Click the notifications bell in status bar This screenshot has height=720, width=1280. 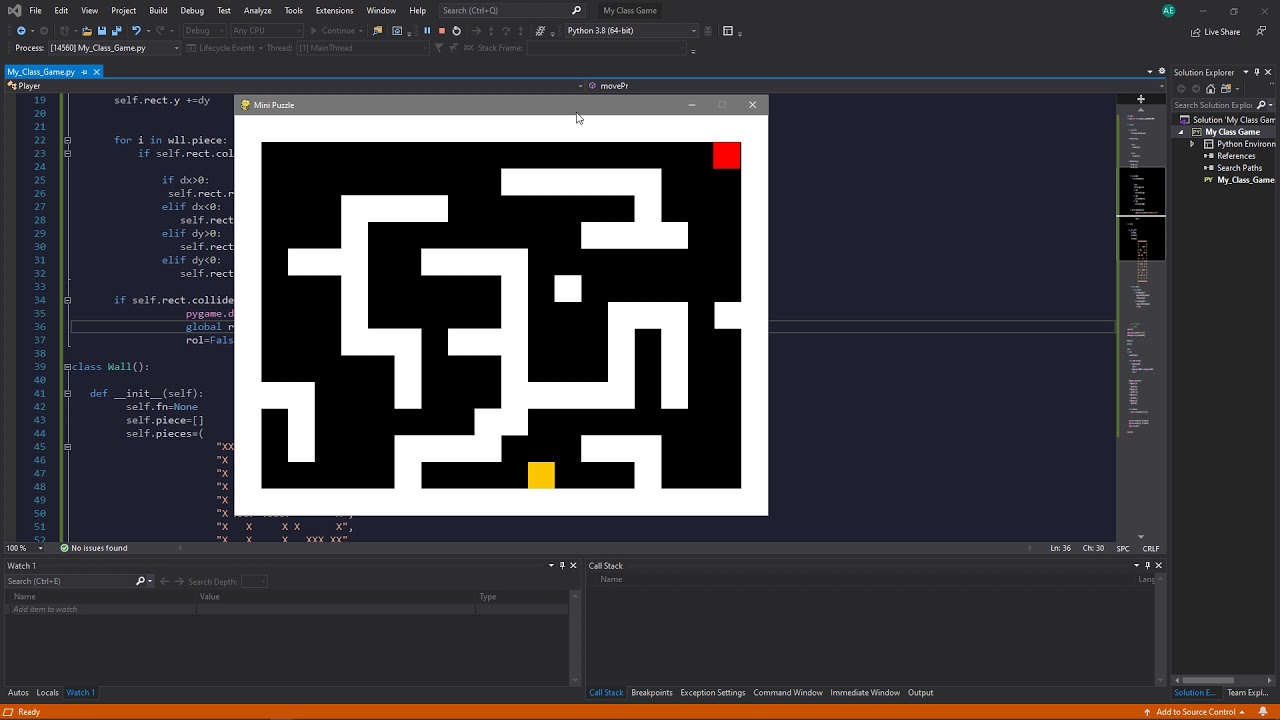coord(1264,712)
